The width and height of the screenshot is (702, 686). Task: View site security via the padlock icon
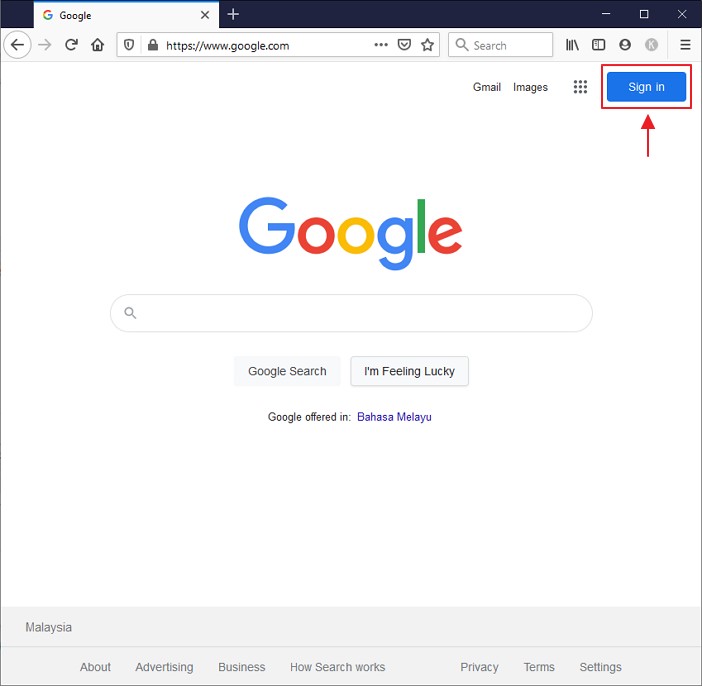click(153, 45)
